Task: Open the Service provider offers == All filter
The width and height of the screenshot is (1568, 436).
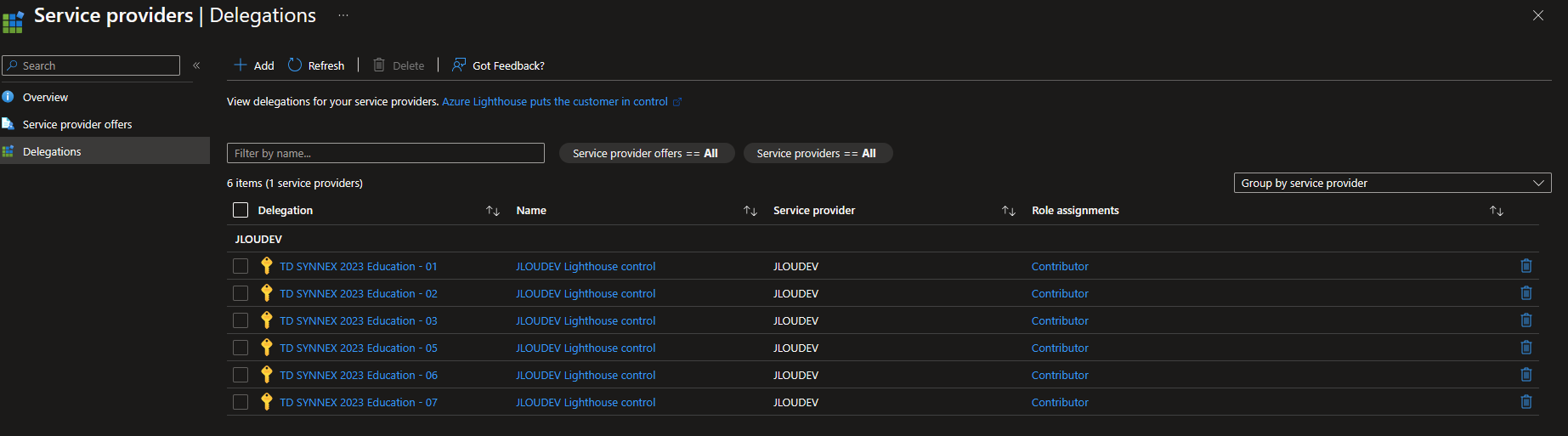Action: [x=646, y=153]
